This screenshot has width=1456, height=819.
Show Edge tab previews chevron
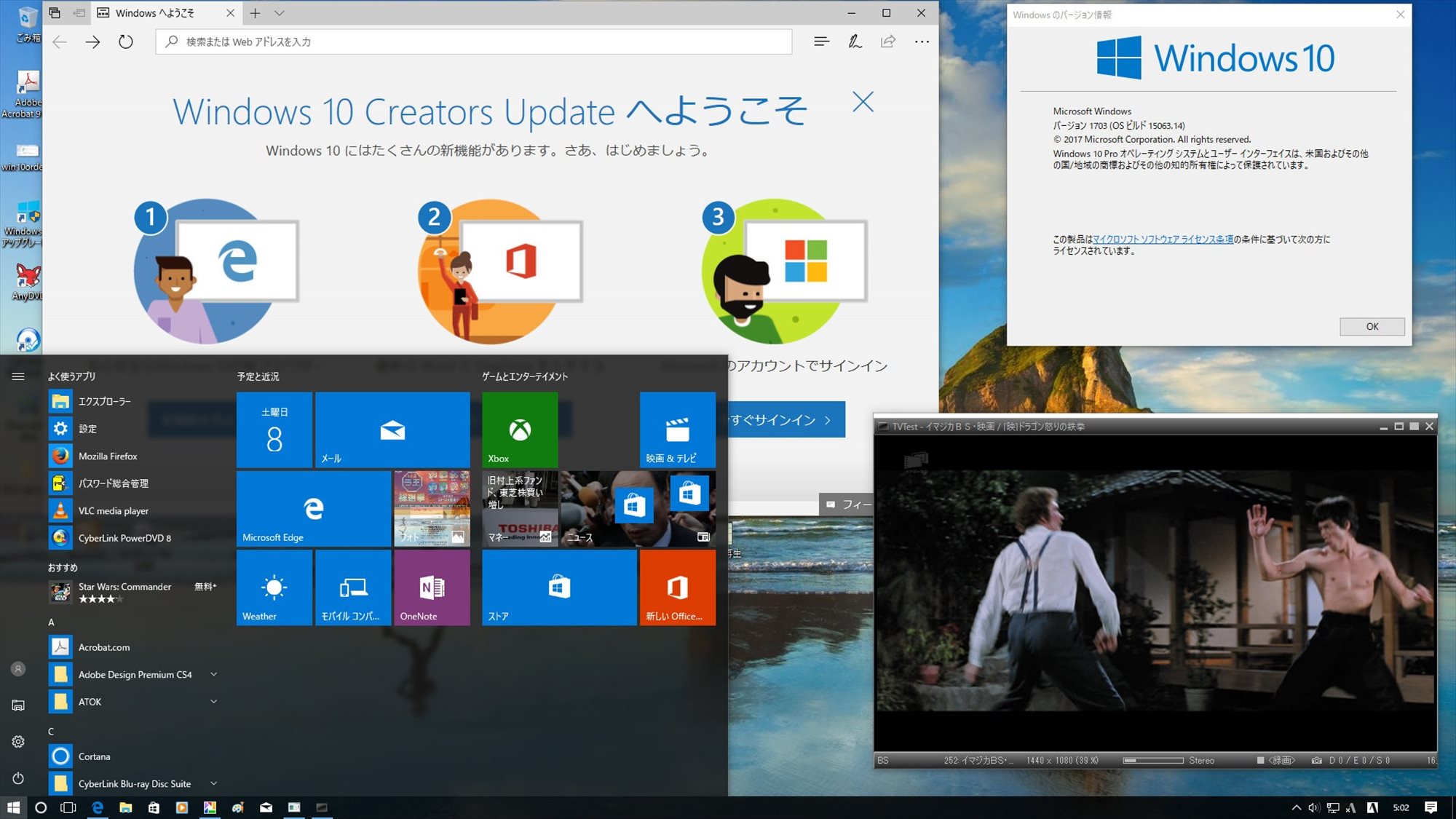(x=279, y=13)
